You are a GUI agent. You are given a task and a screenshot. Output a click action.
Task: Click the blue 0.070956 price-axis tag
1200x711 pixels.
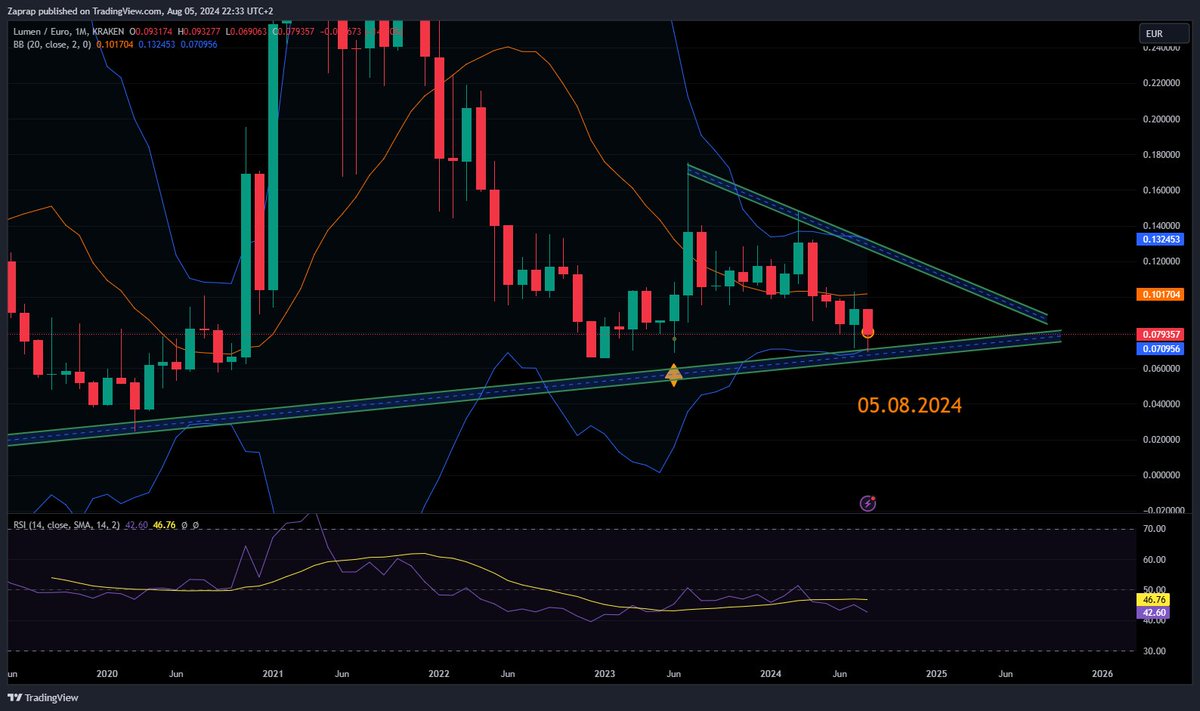point(1158,349)
